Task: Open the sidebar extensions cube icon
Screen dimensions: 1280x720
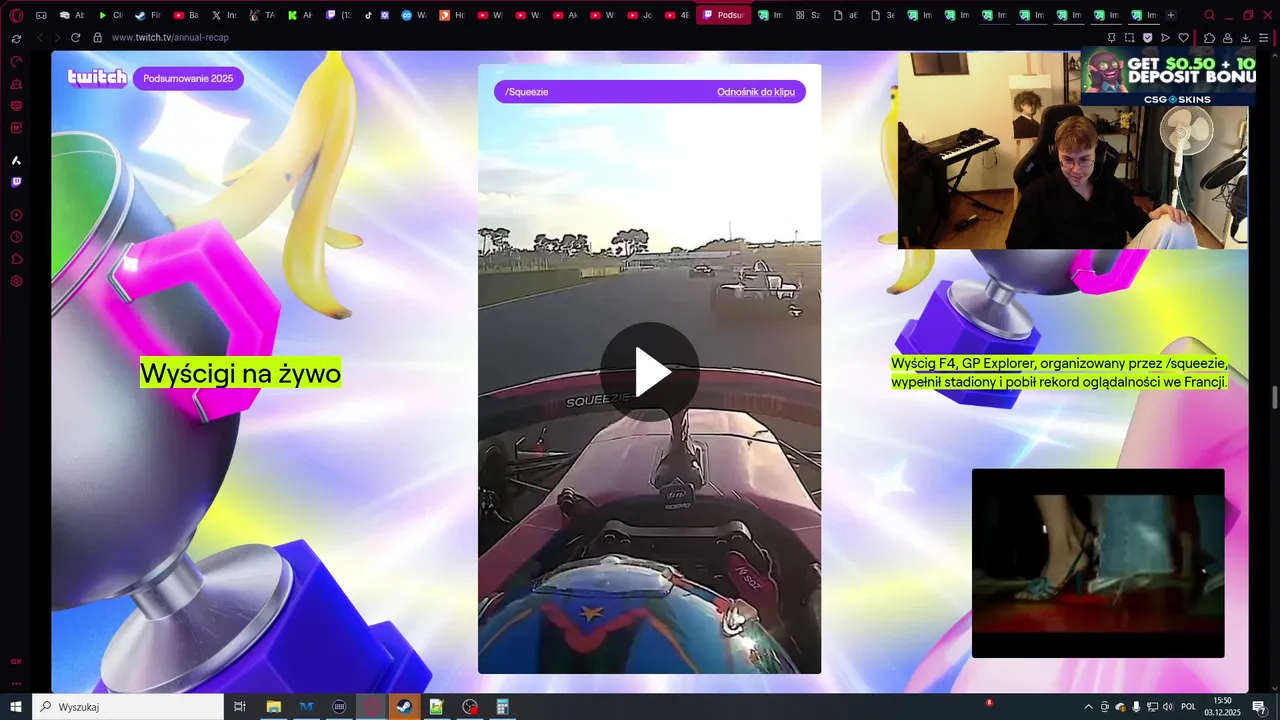Action: coord(16,259)
